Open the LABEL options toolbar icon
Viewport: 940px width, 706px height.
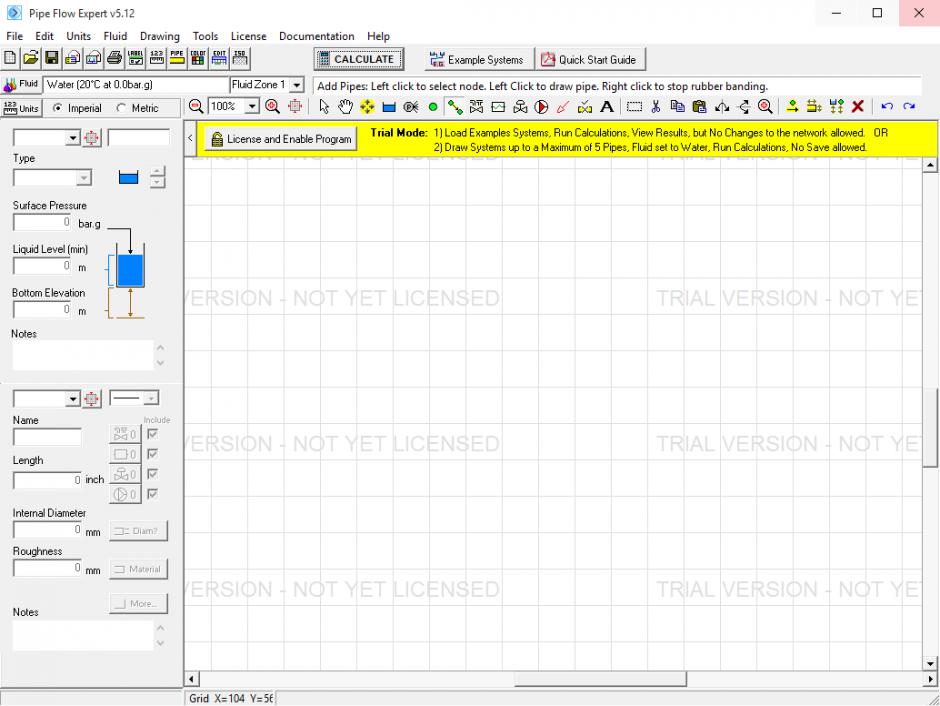pyautogui.click(x=135, y=58)
